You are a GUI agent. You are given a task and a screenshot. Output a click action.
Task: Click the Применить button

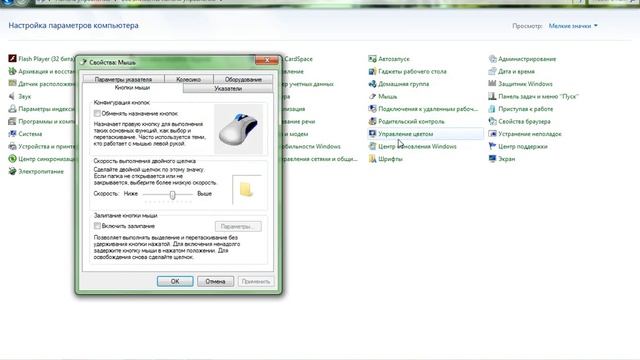256,281
